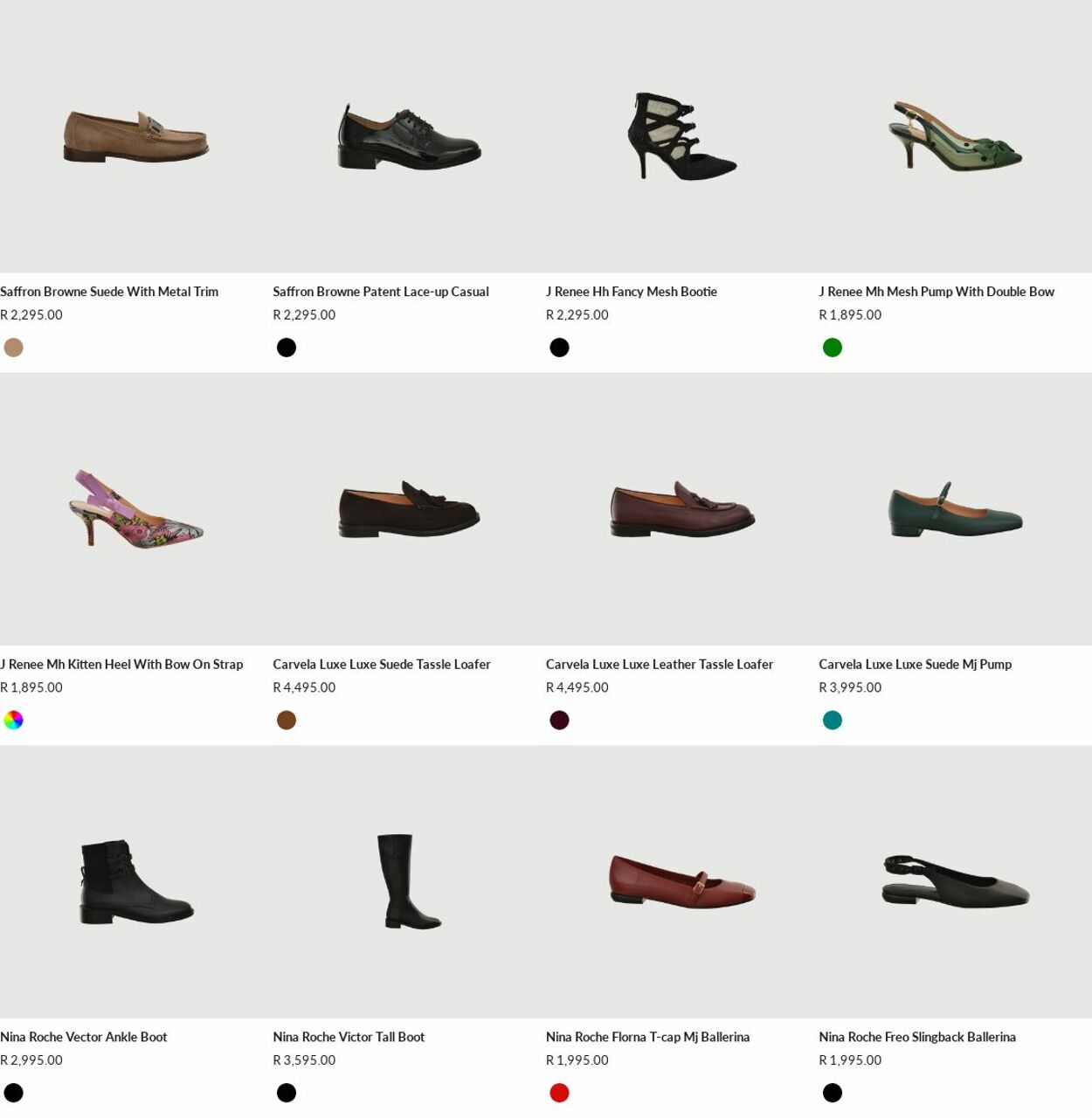Image resolution: width=1092 pixels, height=1118 pixels.
Task: Choose multicolor swatch for Kitten Heel With Bow
Action: pos(13,720)
